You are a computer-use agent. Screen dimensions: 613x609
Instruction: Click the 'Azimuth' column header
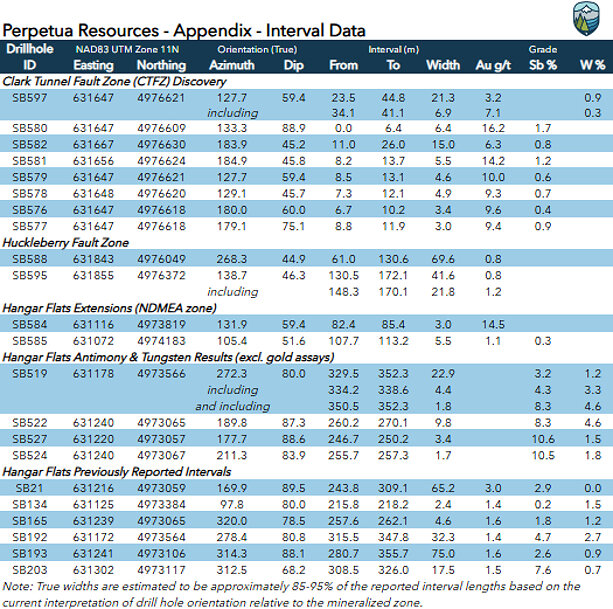pyautogui.click(x=232, y=65)
